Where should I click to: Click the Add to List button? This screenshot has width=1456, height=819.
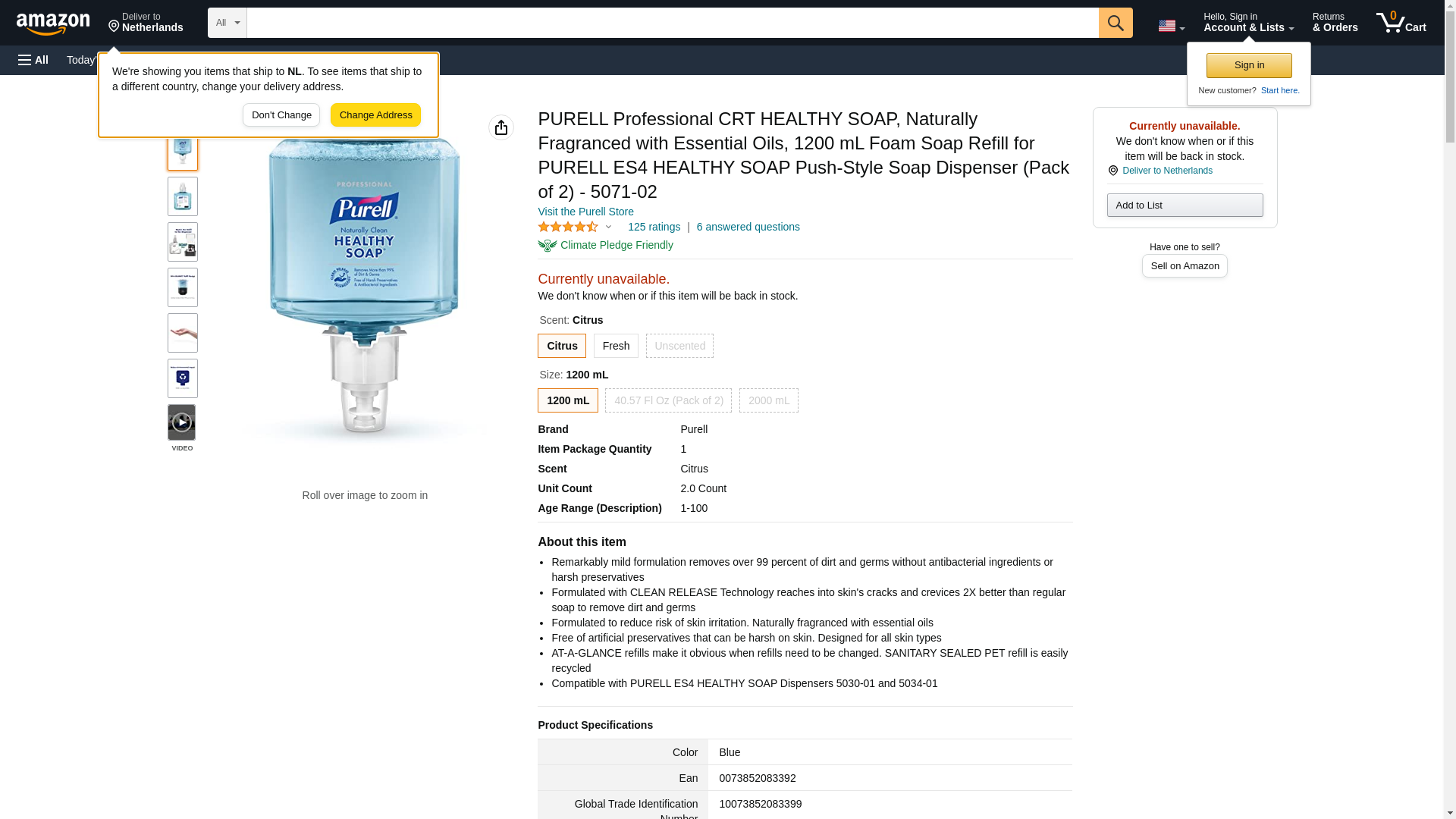1185,206
